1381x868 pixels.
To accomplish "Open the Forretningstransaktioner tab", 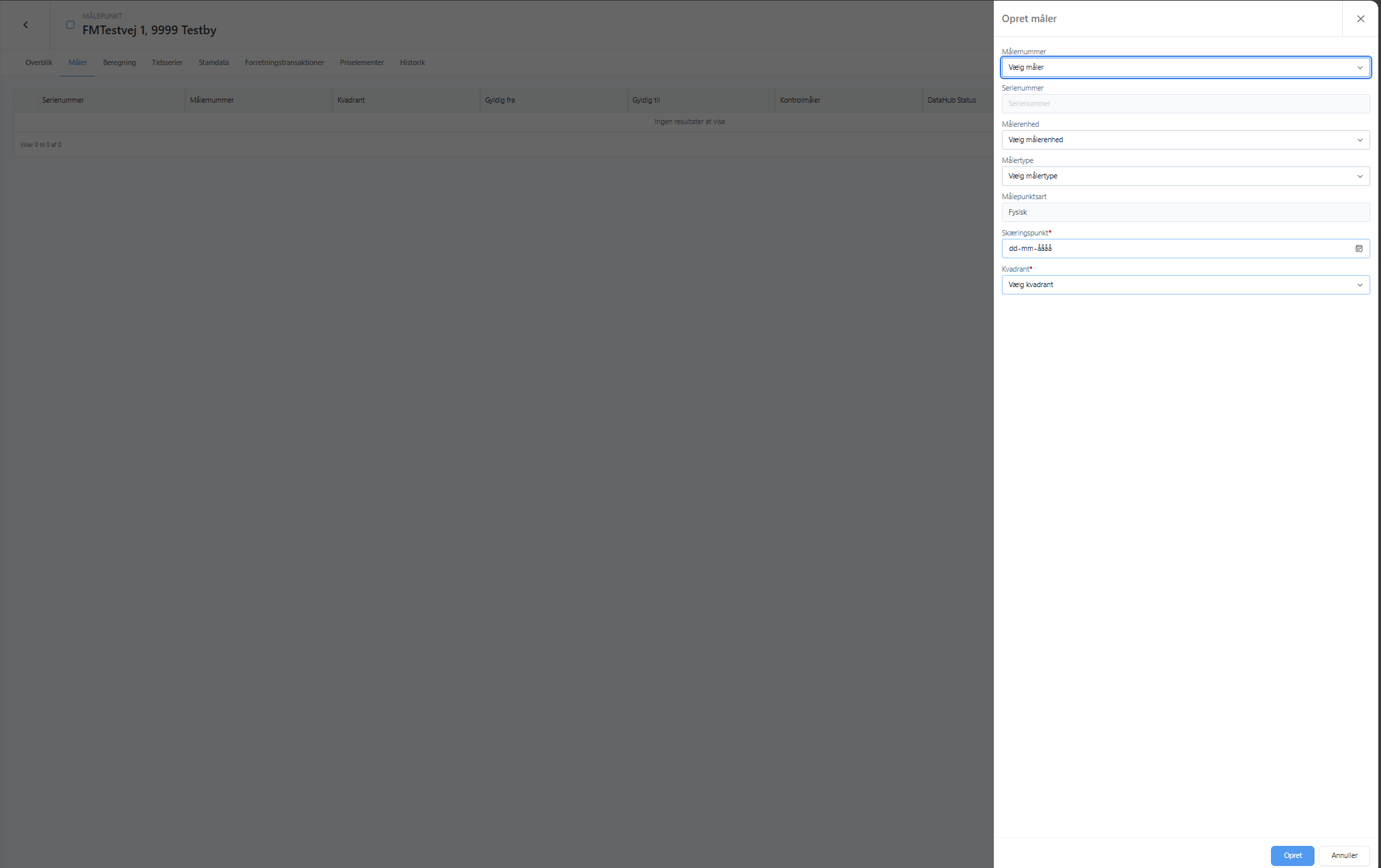I will [285, 62].
